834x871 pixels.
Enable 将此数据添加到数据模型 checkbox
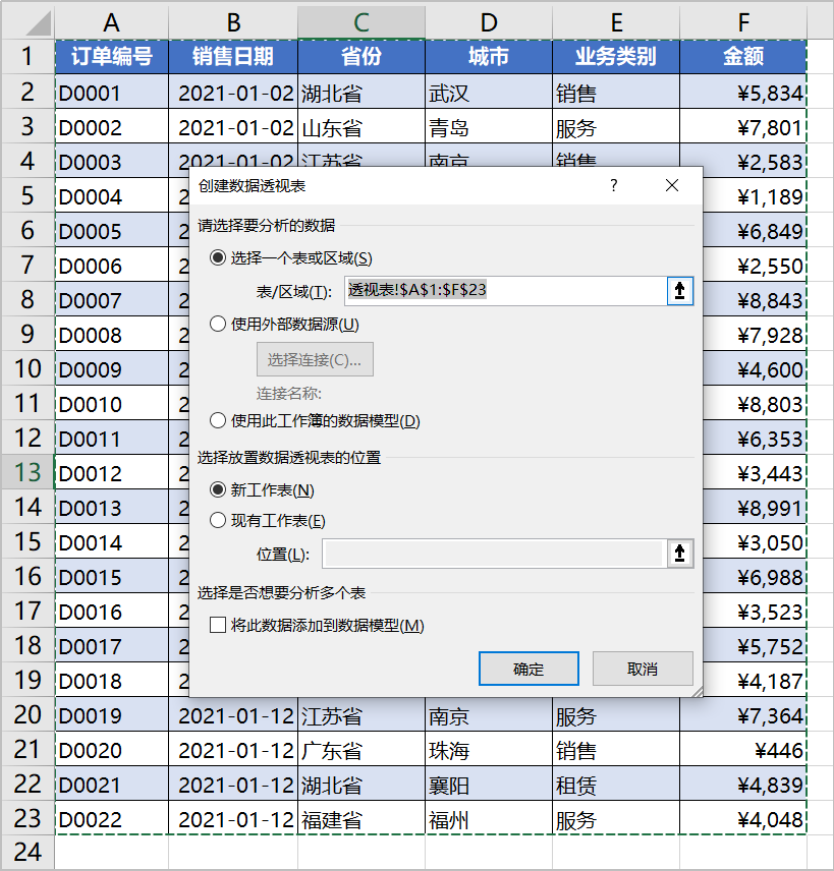coord(218,625)
